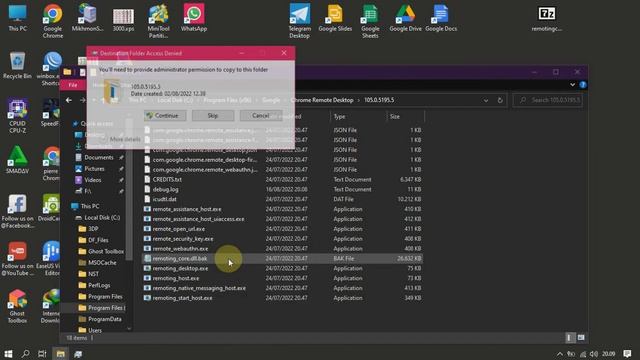Open PerfLogs folder in tree
Screen dimensions: 640x360
click(99, 285)
